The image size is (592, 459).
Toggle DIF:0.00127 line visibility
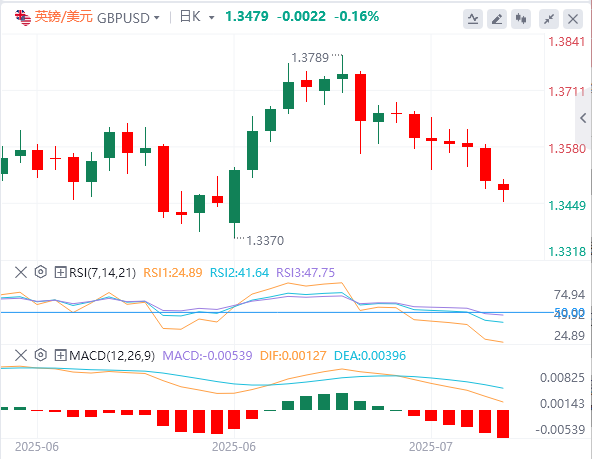pos(293,356)
